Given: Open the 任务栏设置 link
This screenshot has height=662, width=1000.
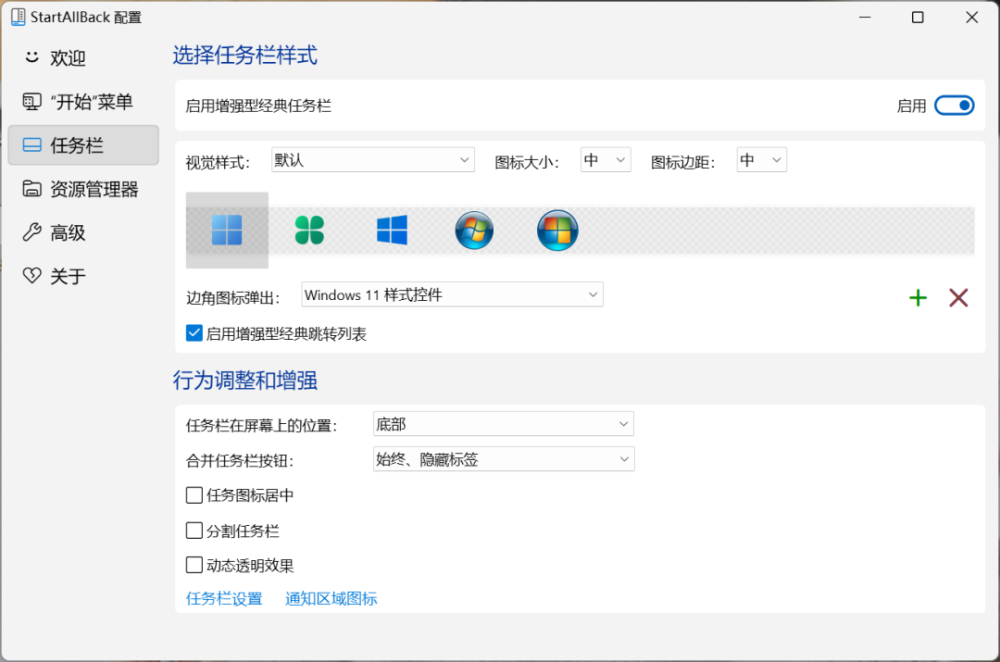Looking at the screenshot, I should (x=224, y=599).
